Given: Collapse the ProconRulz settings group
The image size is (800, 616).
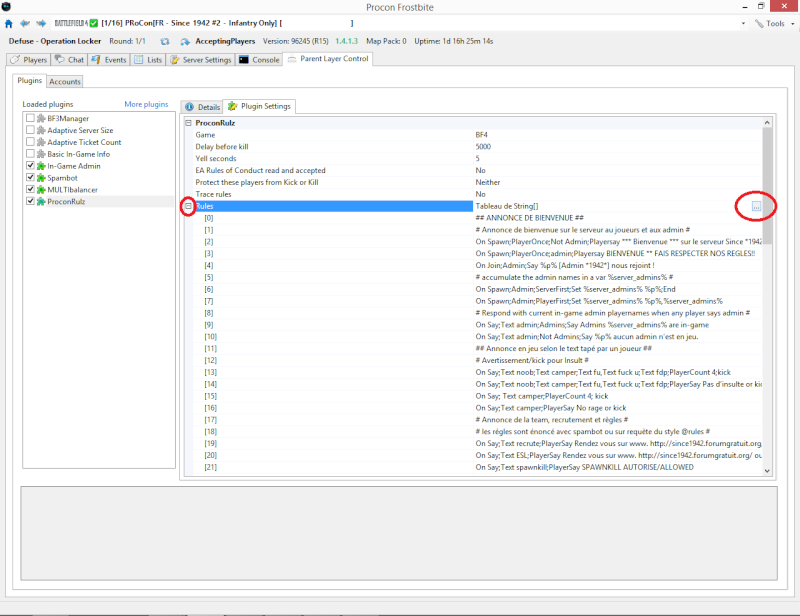Looking at the screenshot, I should pyautogui.click(x=188, y=123).
